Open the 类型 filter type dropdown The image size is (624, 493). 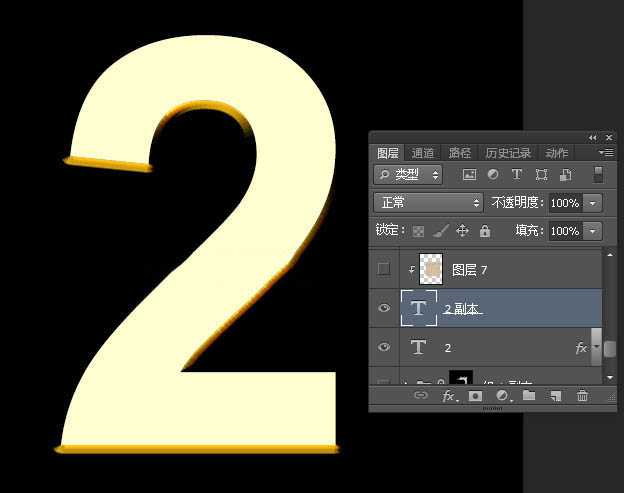[408, 175]
